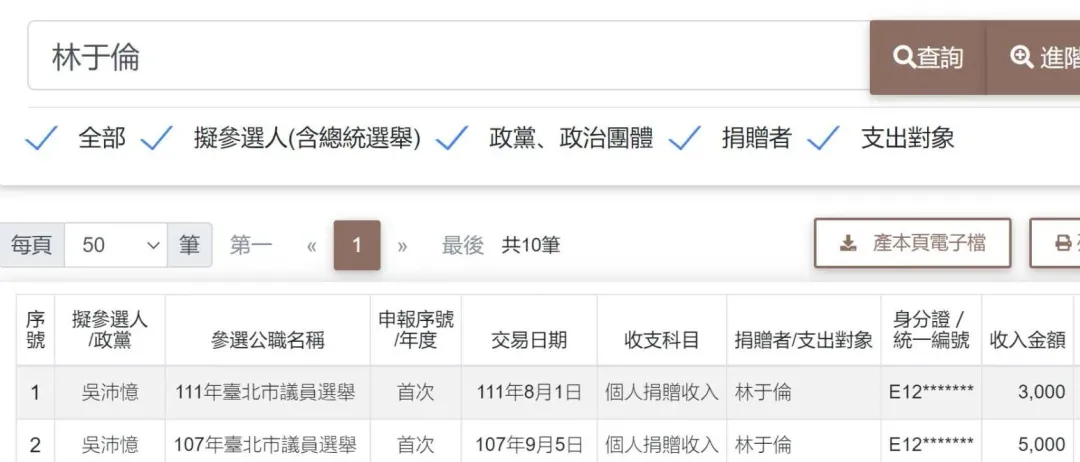The height and width of the screenshot is (462, 1080).
Task: Click the 111年8月1日 date cell
Action: pos(529,392)
